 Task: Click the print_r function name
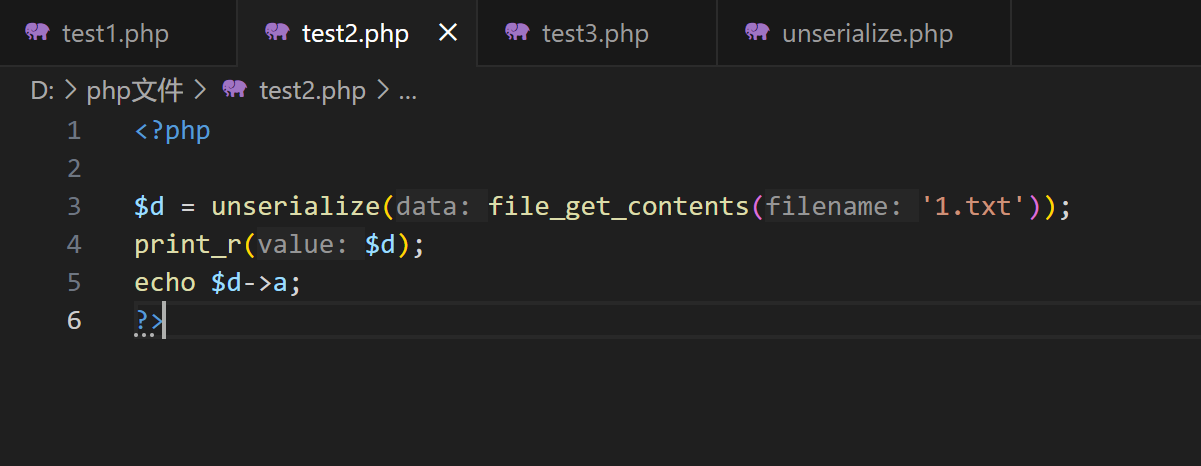188,245
